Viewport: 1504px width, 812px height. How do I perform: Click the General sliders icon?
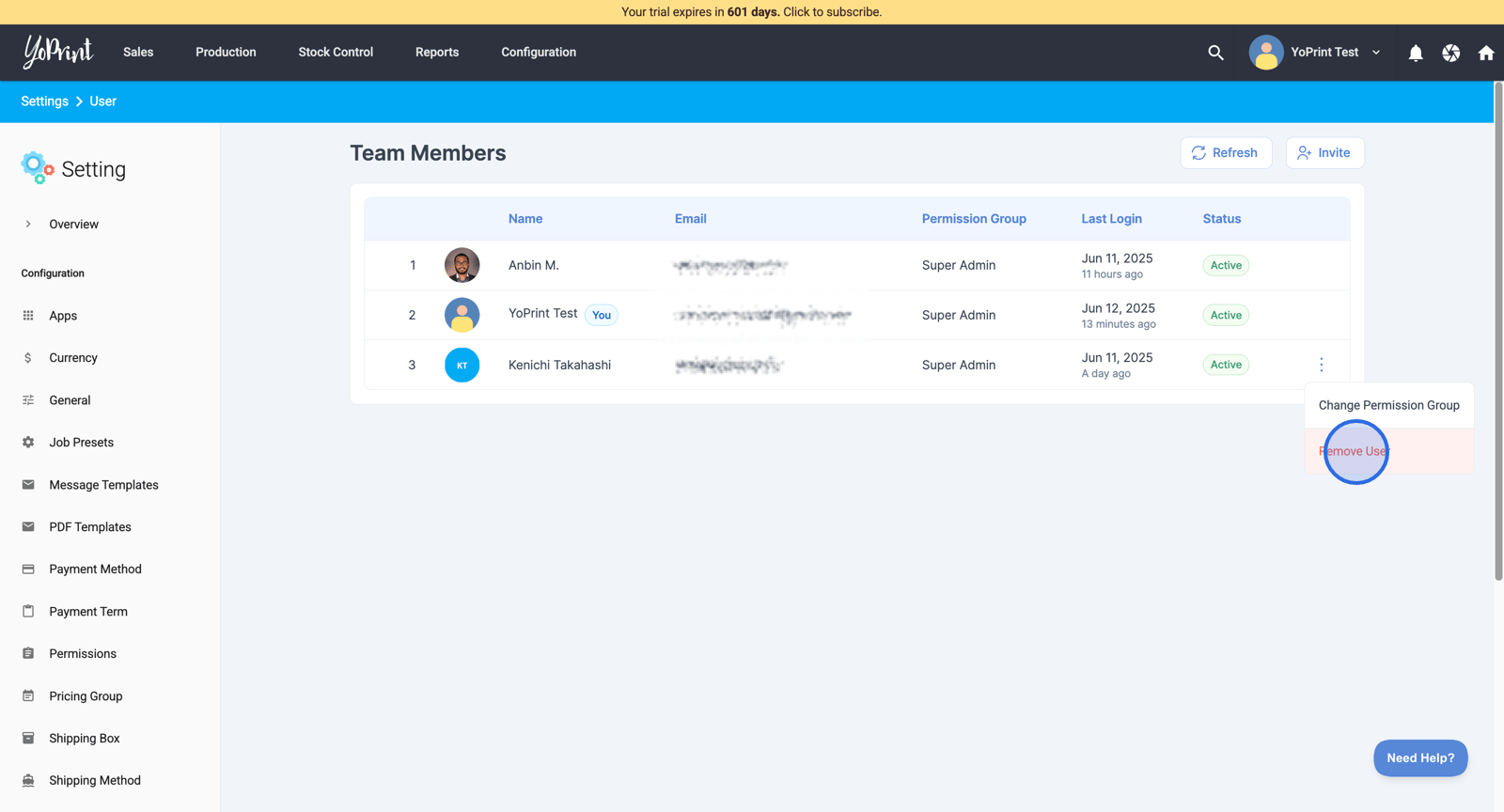(x=28, y=400)
